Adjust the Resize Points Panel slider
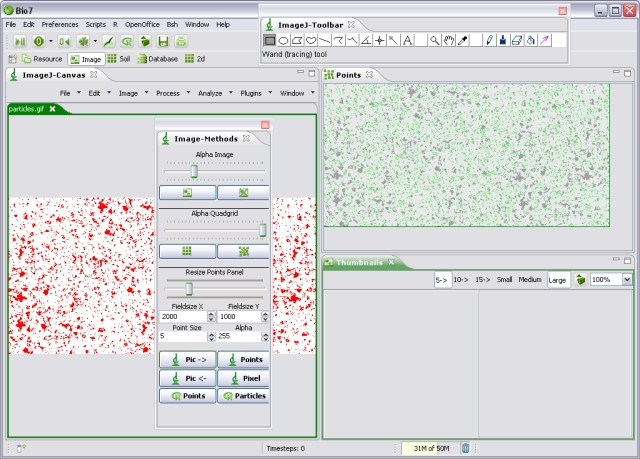This screenshot has height=459, width=640. pyautogui.click(x=189, y=289)
